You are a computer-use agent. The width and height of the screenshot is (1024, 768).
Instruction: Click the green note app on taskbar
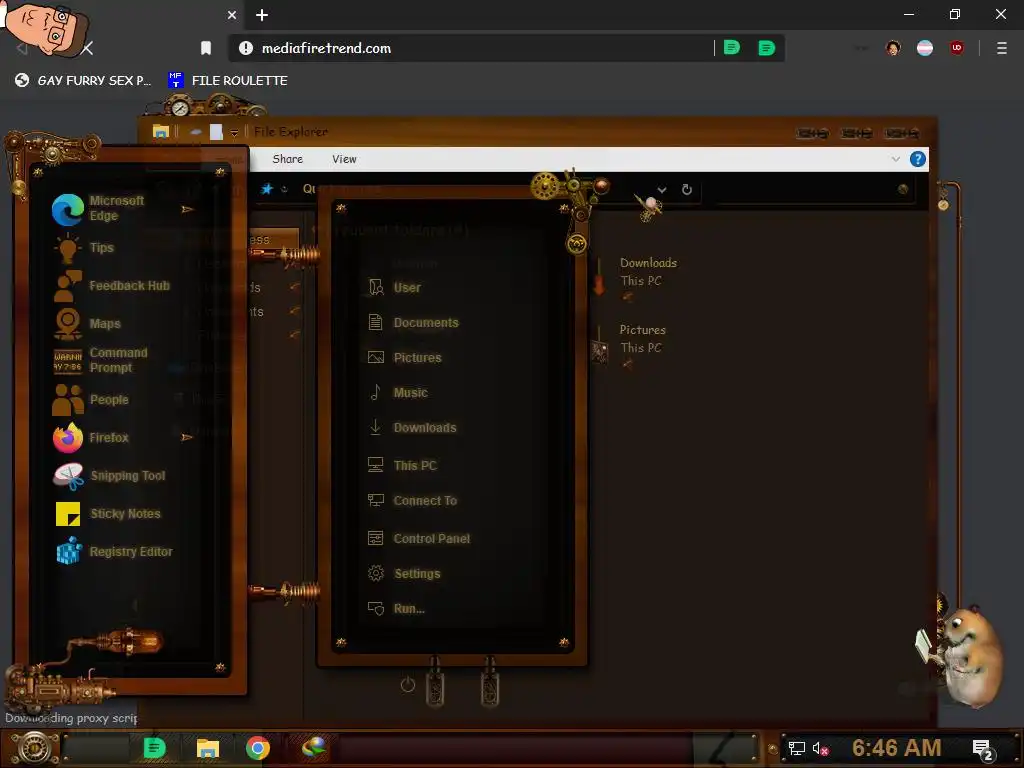click(155, 748)
